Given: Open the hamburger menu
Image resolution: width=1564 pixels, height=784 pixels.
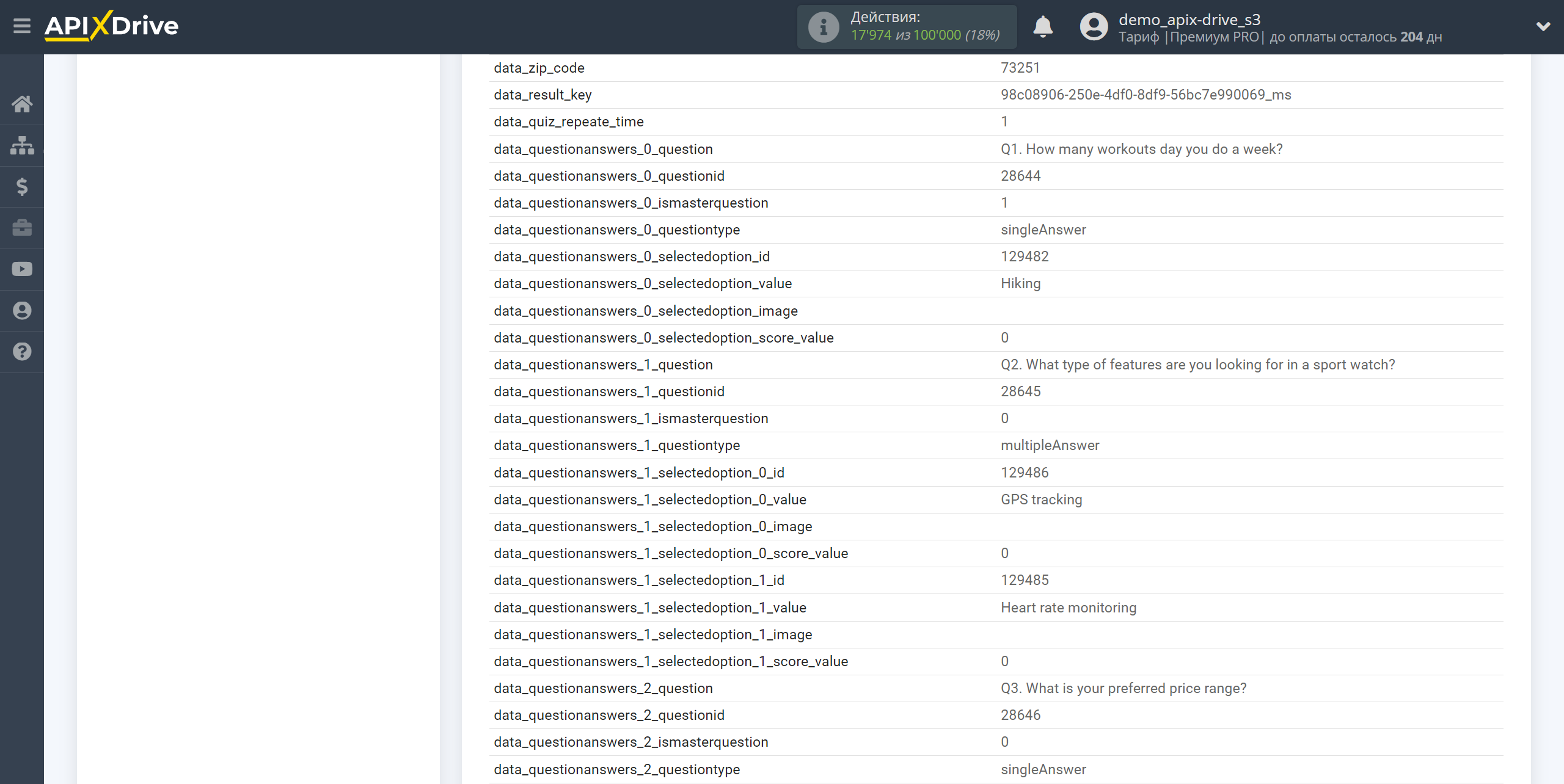Looking at the screenshot, I should tap(22, 26).
